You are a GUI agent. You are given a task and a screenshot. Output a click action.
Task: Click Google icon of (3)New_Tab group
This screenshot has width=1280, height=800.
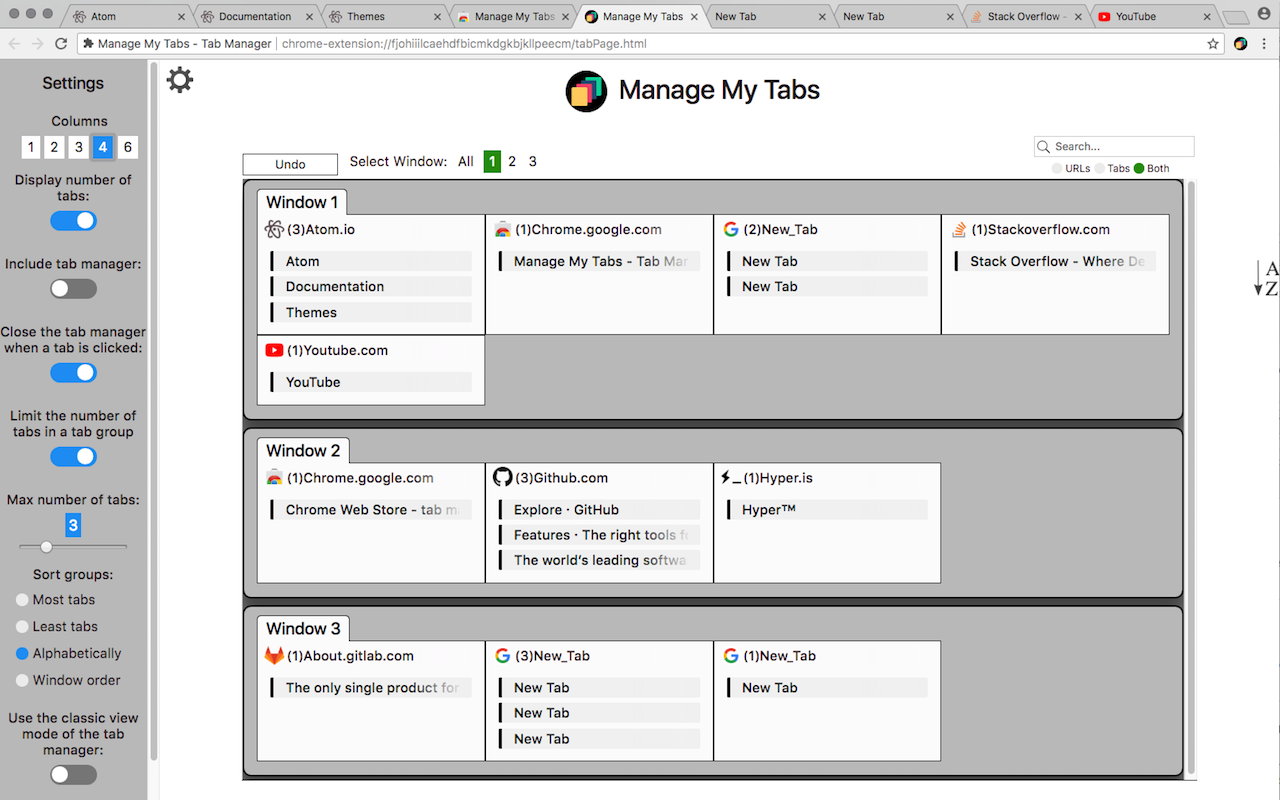pyautogui.click(x=503, y=656)
